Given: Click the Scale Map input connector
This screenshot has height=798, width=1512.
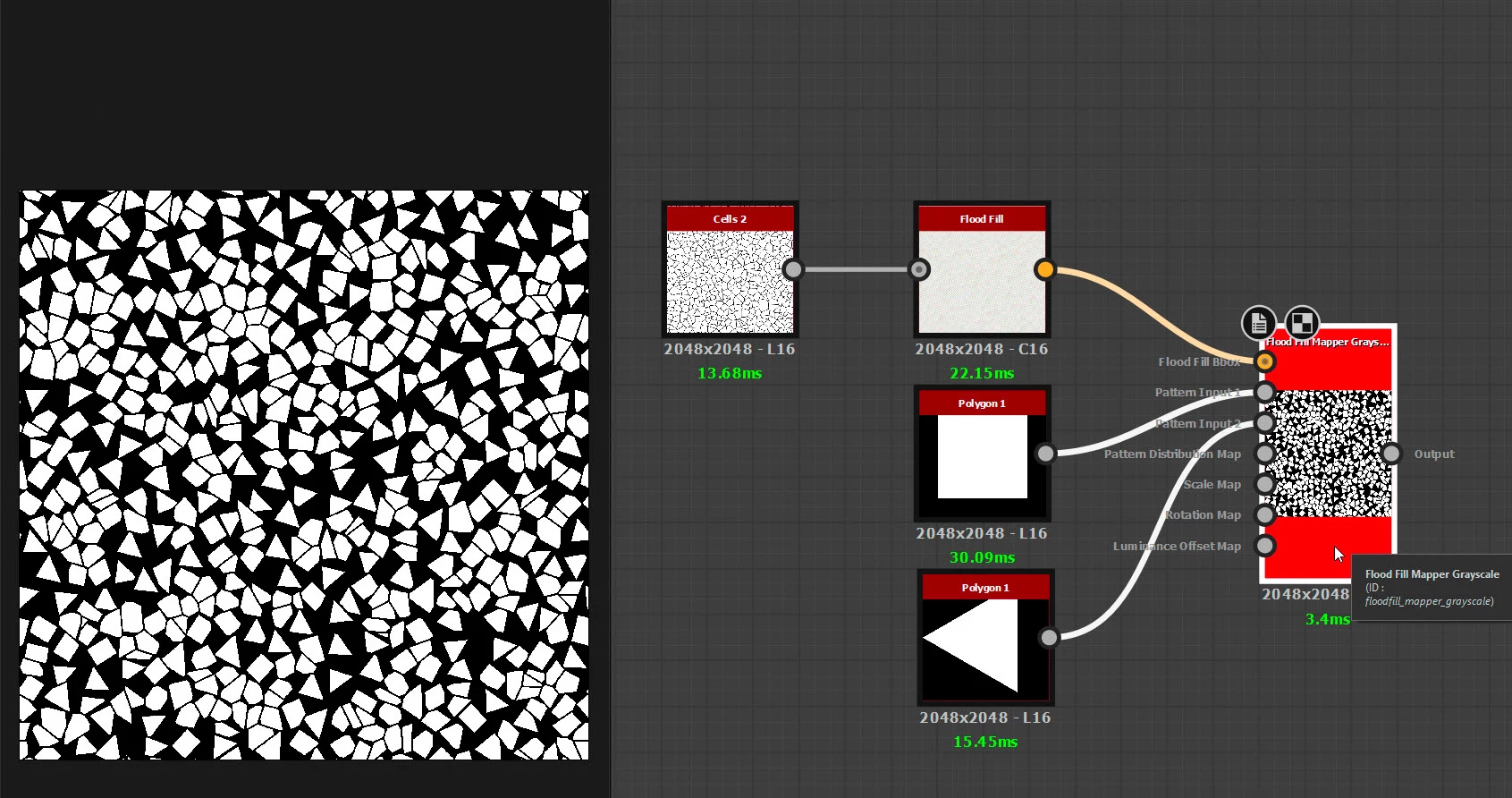Looking at the screenshot, I should (x=1264, y=484).
